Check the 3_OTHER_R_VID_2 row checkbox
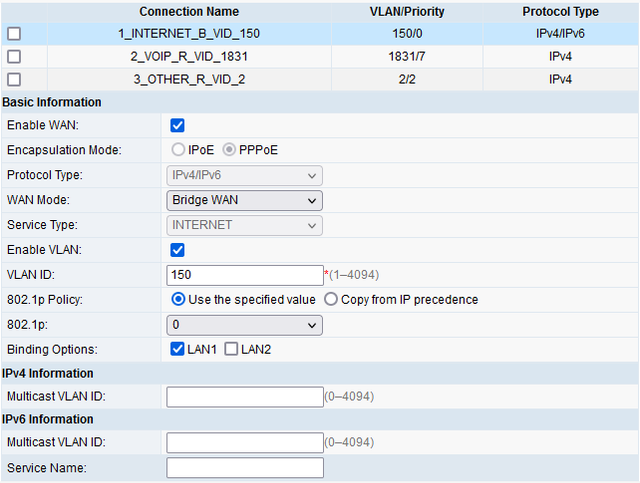The image size is (640, 483). coord(14,78)
